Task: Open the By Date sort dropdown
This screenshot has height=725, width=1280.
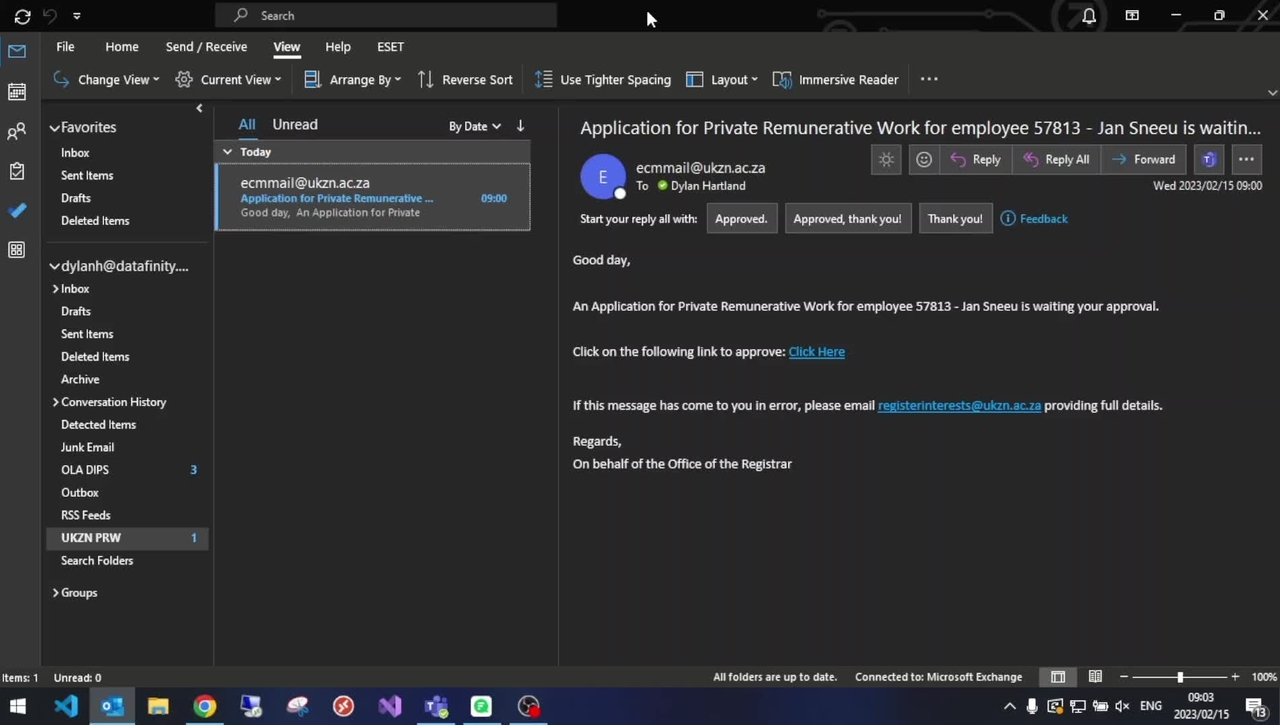Action: [475, 126]
